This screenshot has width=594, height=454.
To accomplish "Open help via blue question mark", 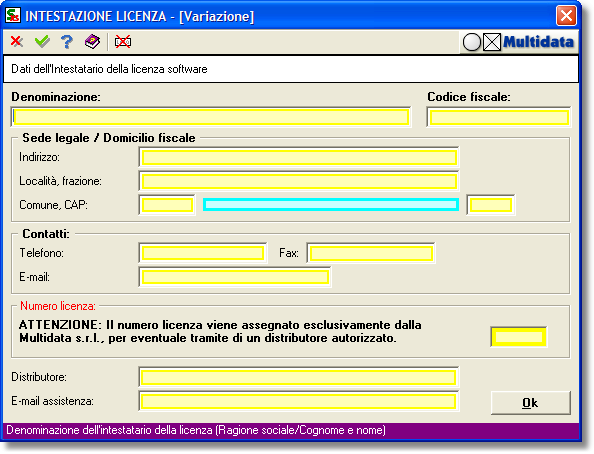I will 67,42.
